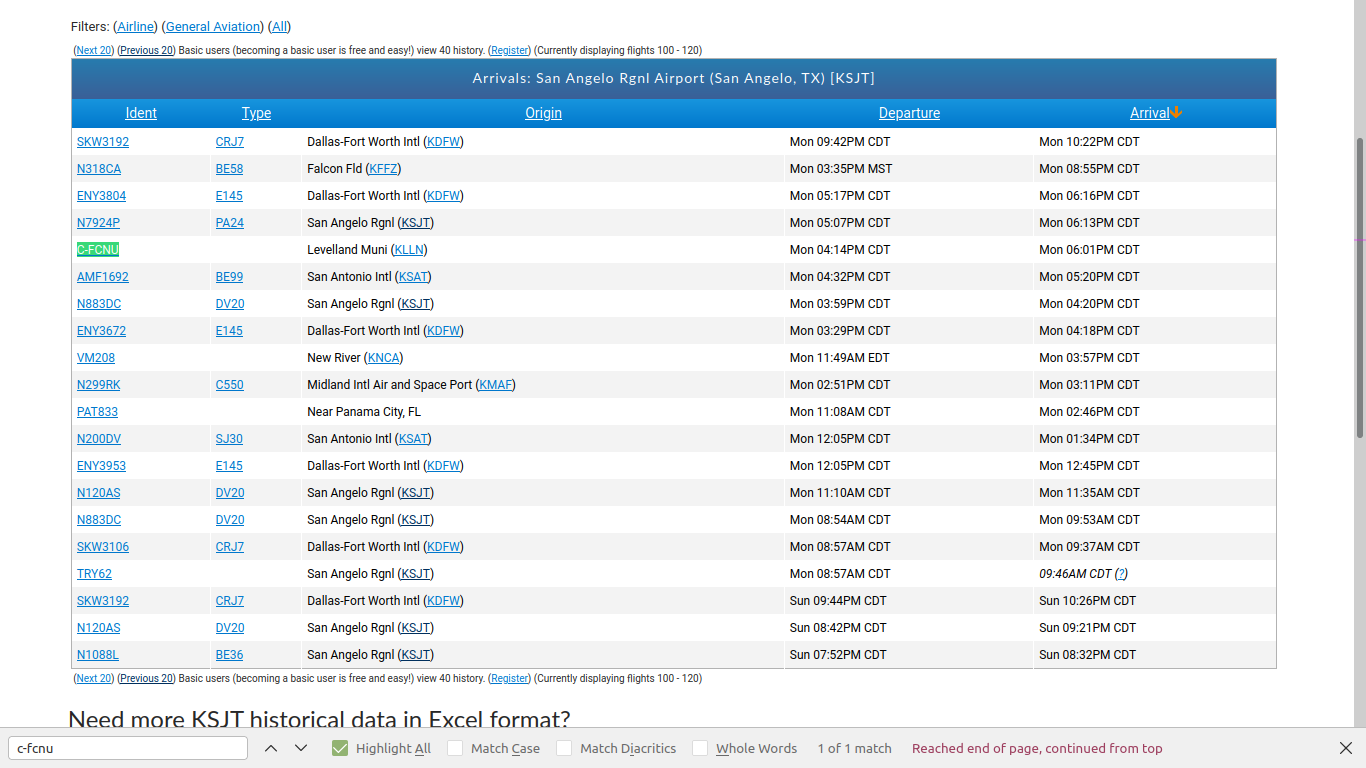Screen dimensions: 1366x768
Task: Open flight N299RK
Action: click(98, 385)
